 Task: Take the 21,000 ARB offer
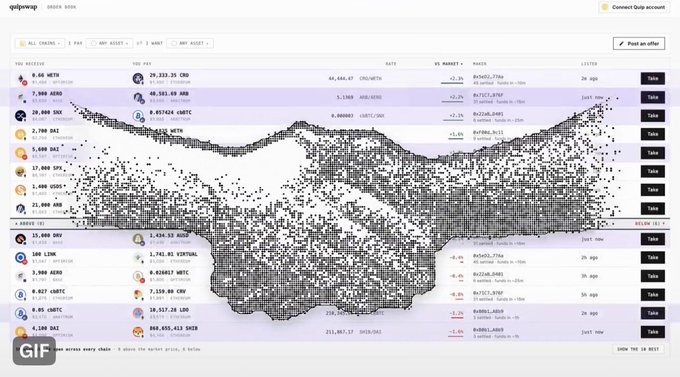653,209
